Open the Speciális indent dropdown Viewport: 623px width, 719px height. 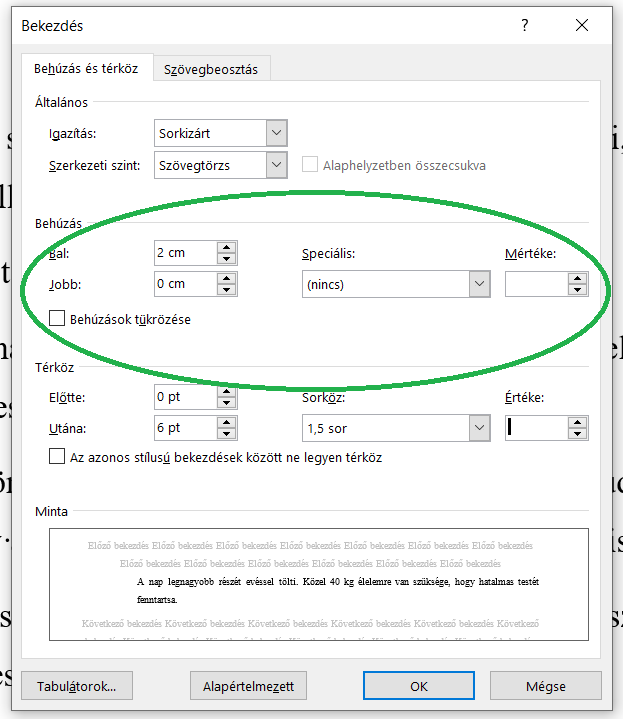[478, 284]
